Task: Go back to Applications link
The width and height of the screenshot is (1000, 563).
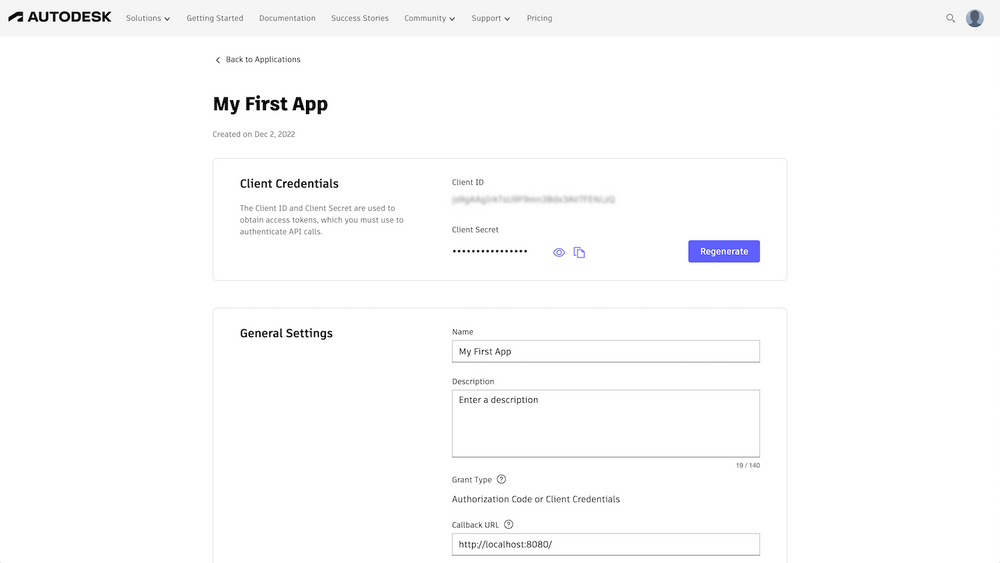Action: pyautogui.click(x=263, y=59)
